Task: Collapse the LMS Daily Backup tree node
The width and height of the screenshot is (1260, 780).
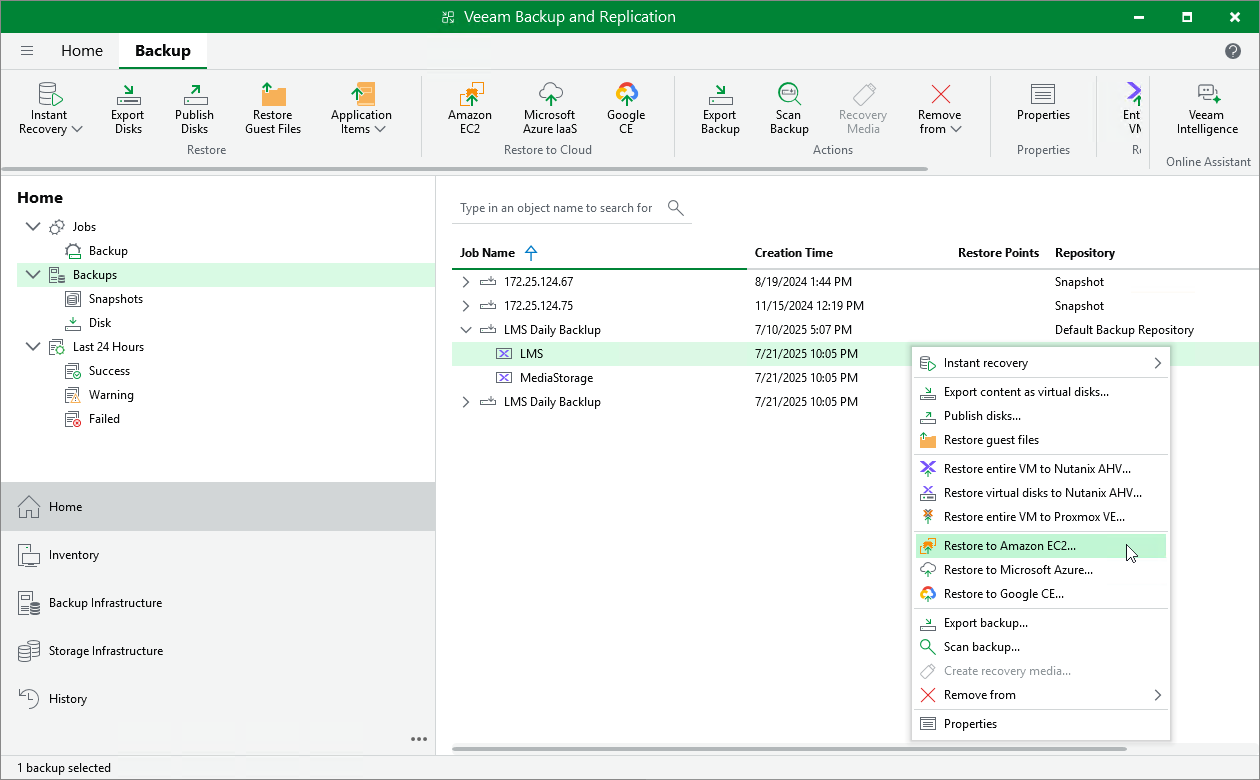Action: [x=465, y=329]
